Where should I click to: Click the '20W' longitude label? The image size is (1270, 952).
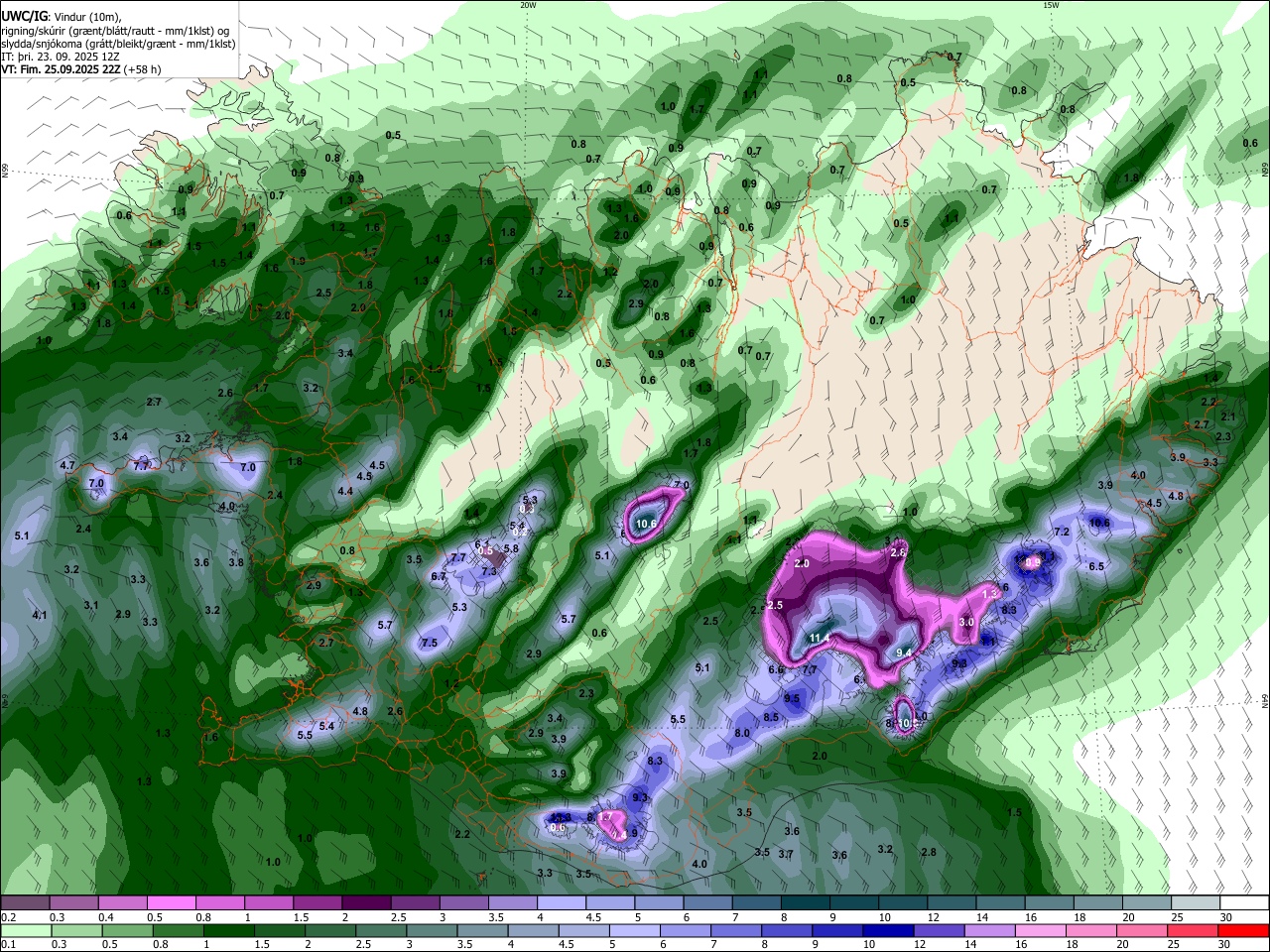(528, 5)
